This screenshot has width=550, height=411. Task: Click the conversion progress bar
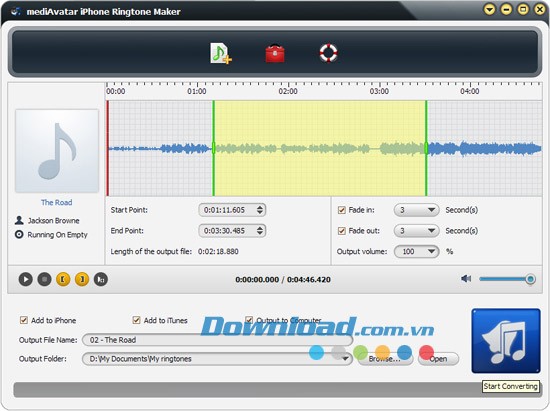[x=277, y=390]
